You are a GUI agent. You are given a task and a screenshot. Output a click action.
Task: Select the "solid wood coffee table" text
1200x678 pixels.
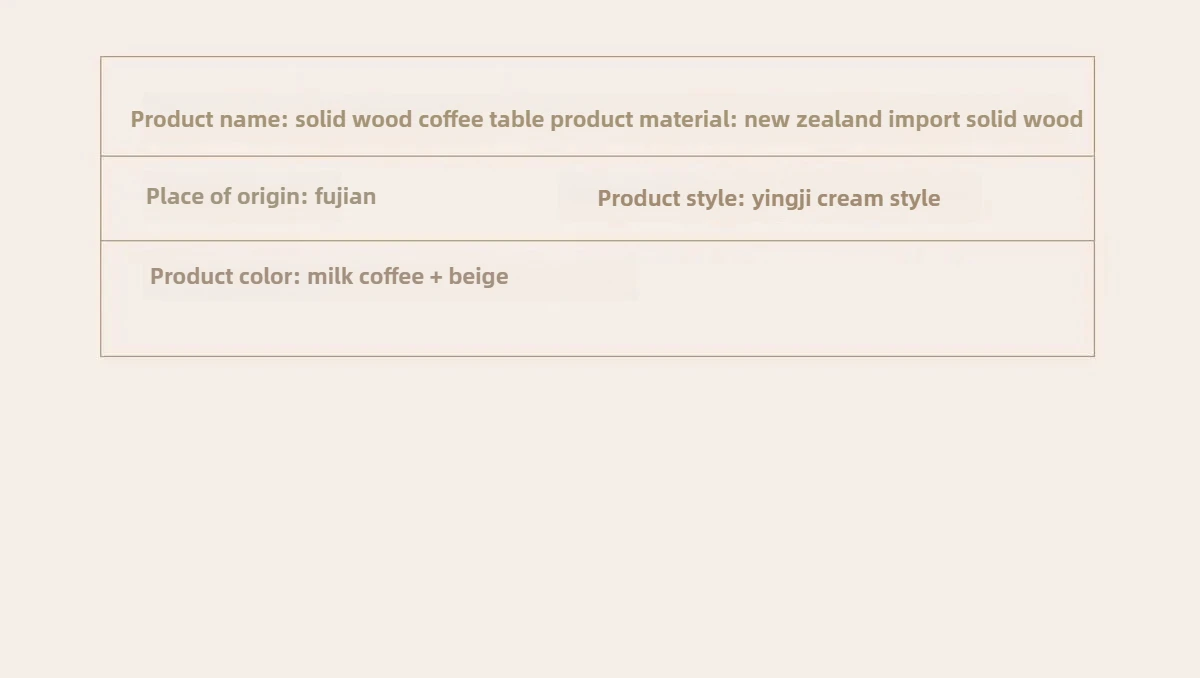pyautogui.click(x=420, y=119)
